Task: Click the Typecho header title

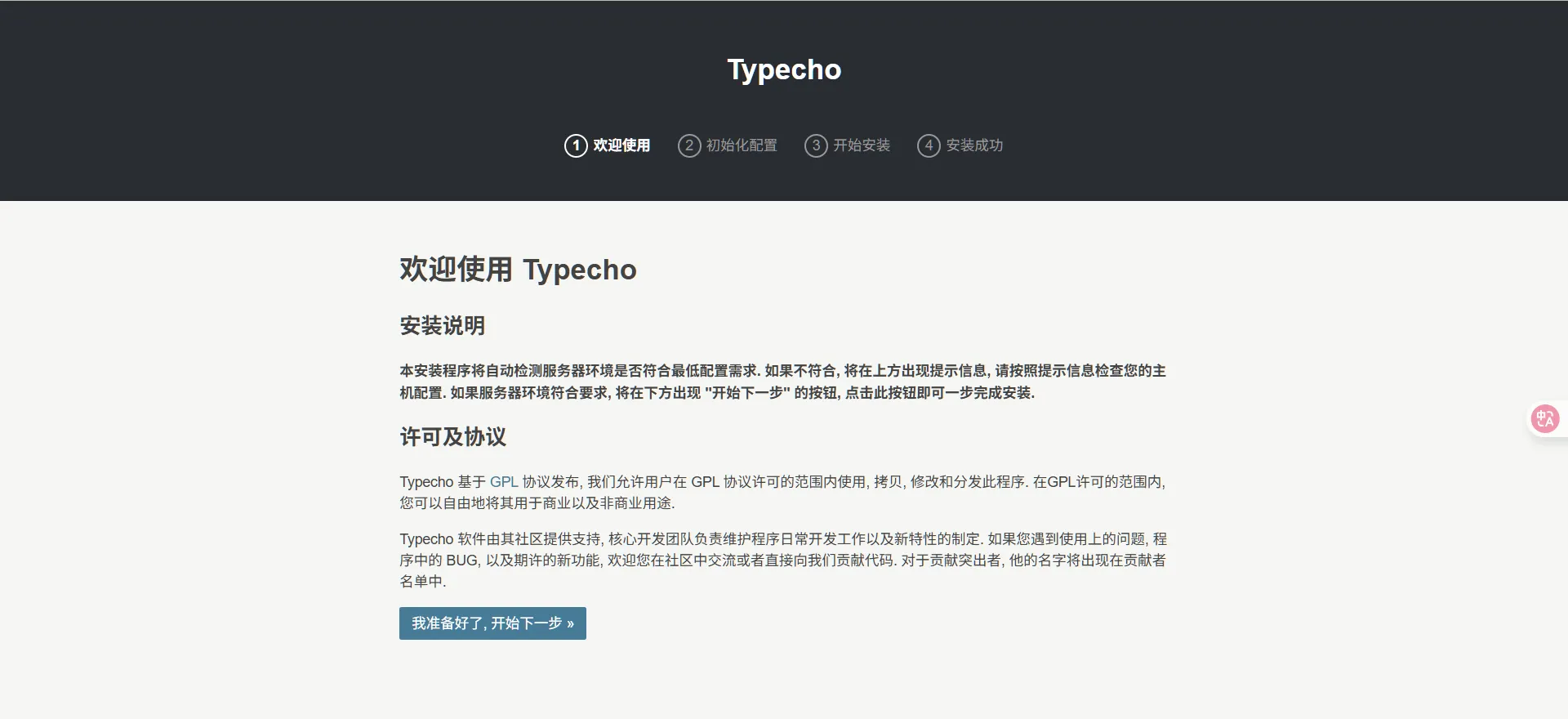Action: 784,69
